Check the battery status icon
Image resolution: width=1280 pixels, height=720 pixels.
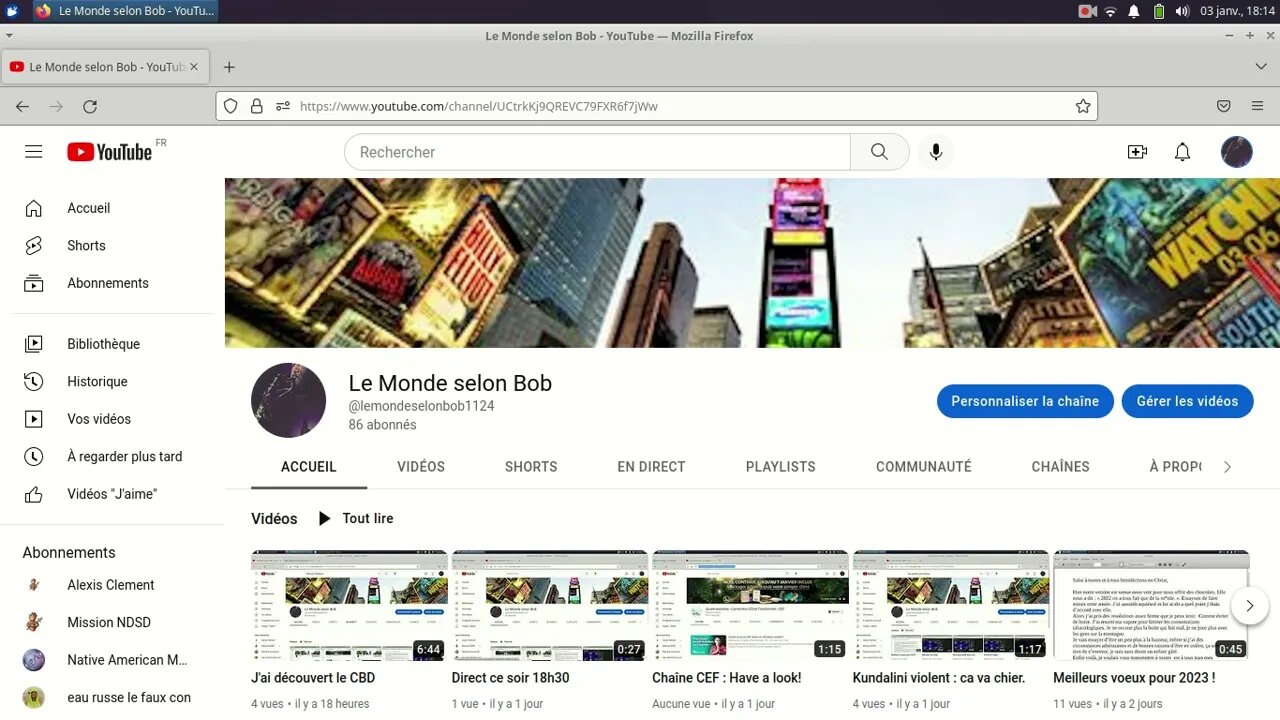tap(1158, 11)
